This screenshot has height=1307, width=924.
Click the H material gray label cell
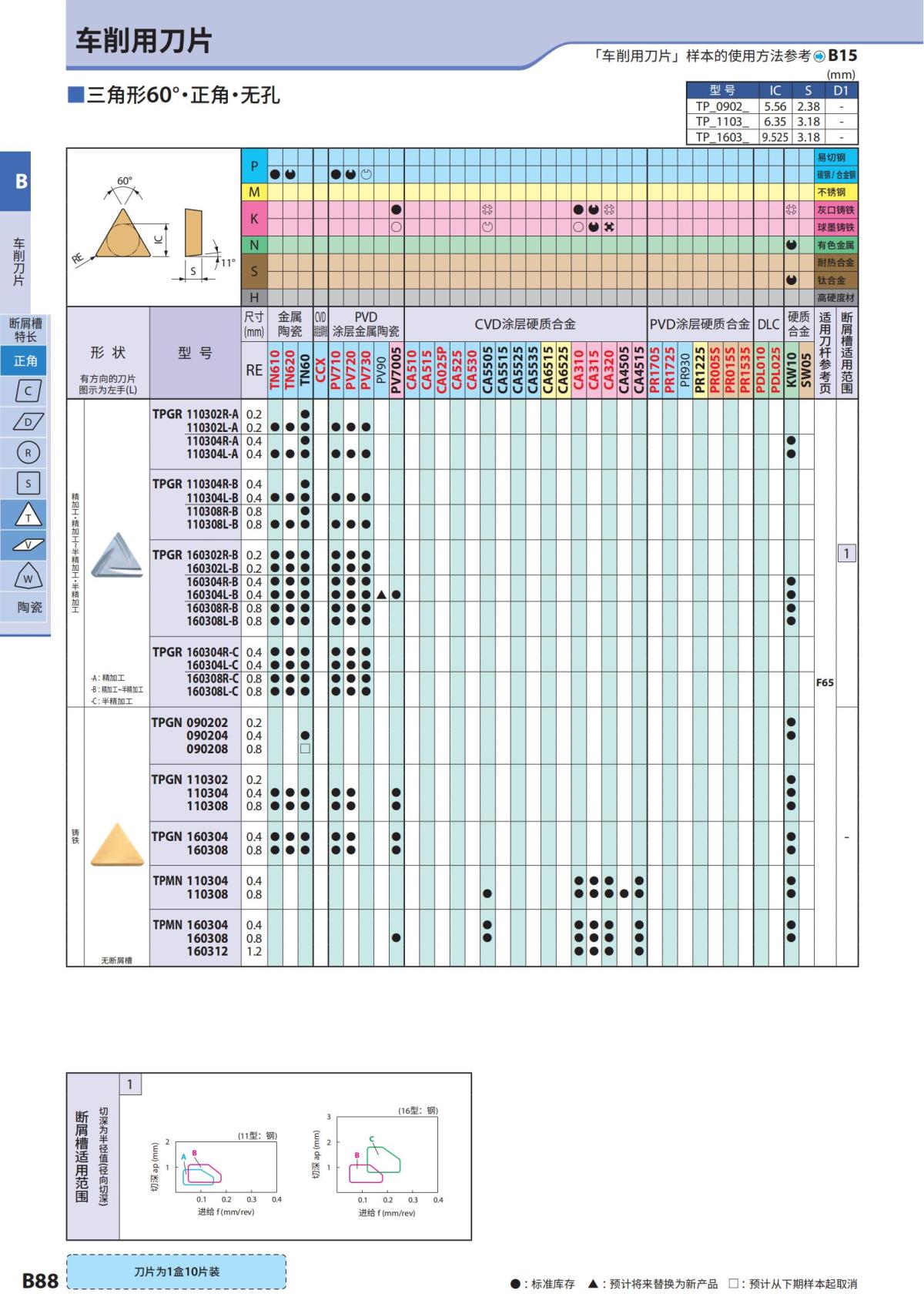point(254,297)
